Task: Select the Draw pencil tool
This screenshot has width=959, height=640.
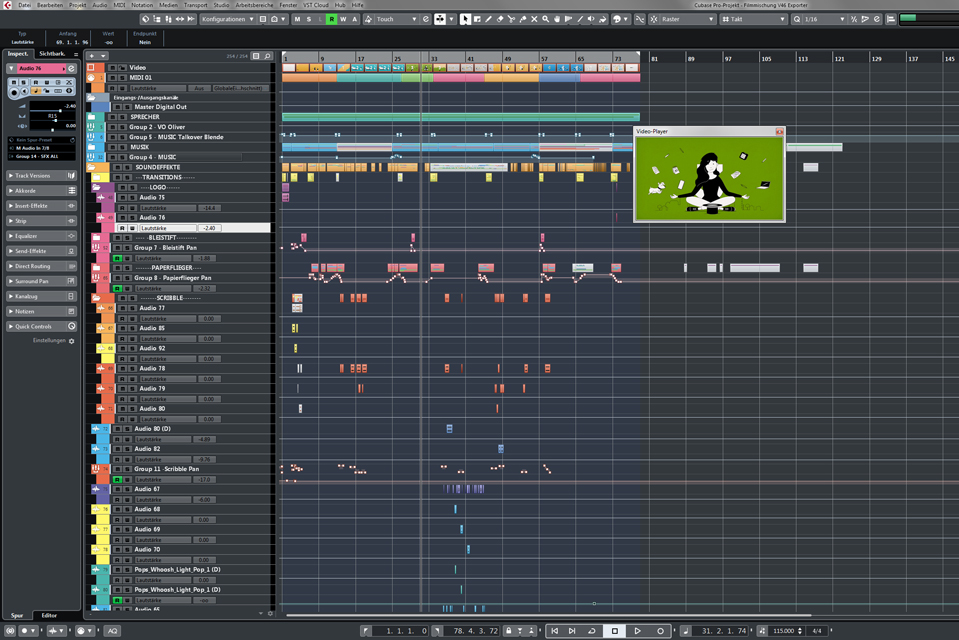Action: [x=488, y=19]
